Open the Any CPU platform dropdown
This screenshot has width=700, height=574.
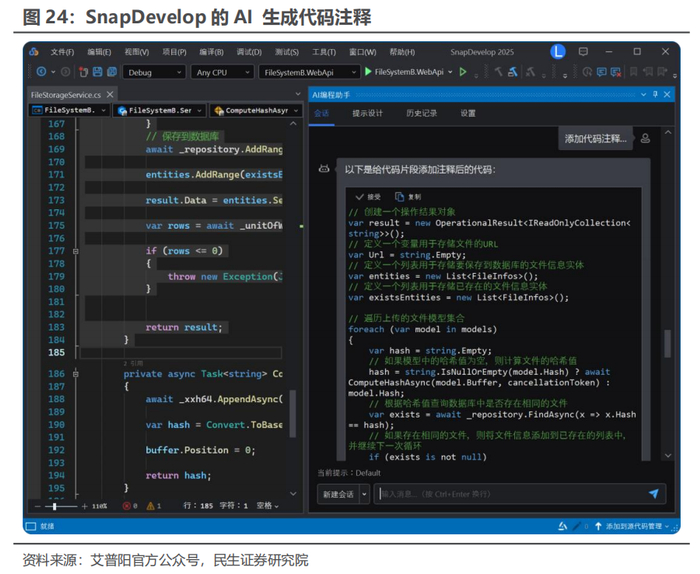(x=221, y=72)
